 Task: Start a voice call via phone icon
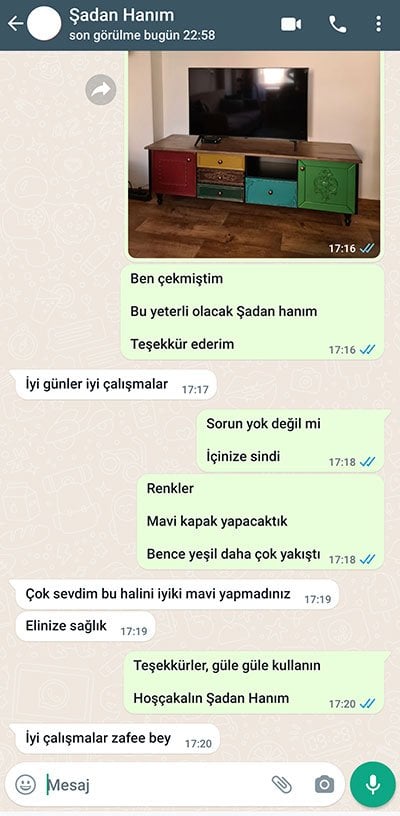coord(338,24)
